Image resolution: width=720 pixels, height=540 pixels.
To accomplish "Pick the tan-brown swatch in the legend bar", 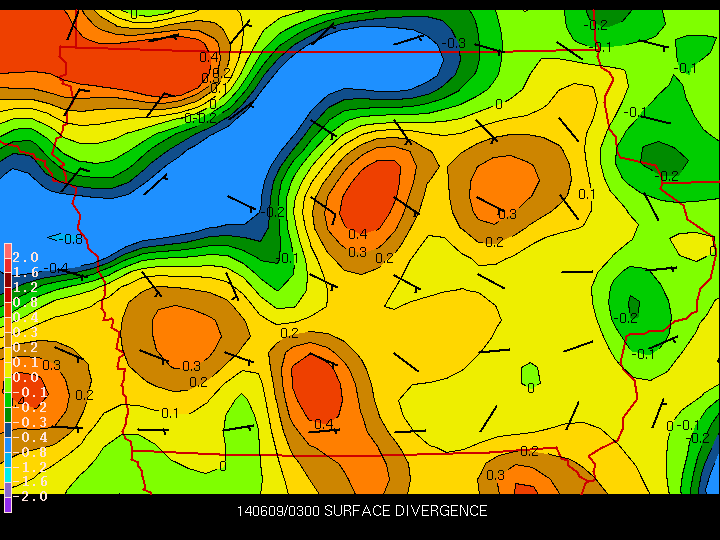I will [8, 340].
